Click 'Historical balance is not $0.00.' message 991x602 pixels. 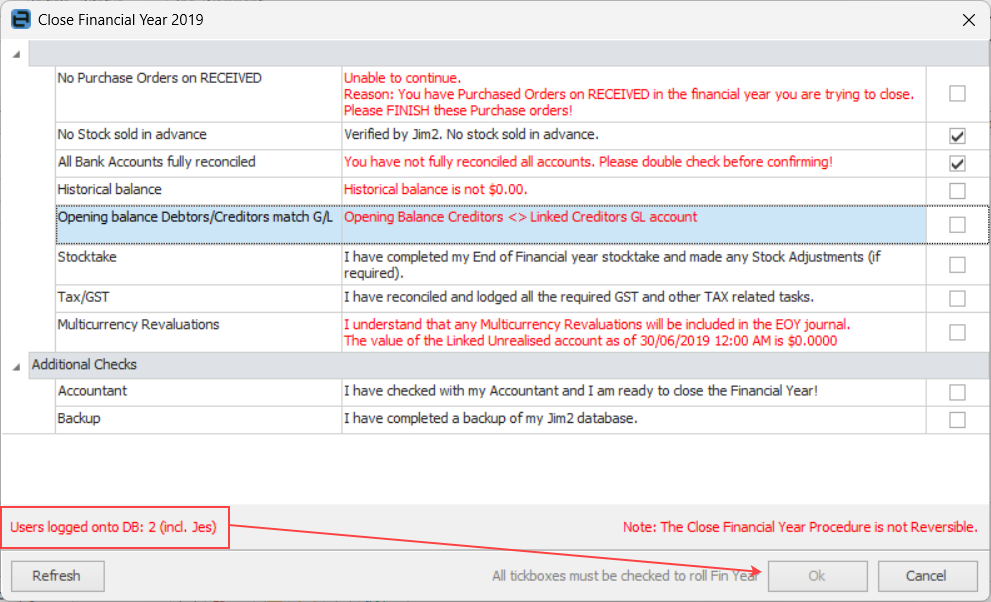coord(435,190)
